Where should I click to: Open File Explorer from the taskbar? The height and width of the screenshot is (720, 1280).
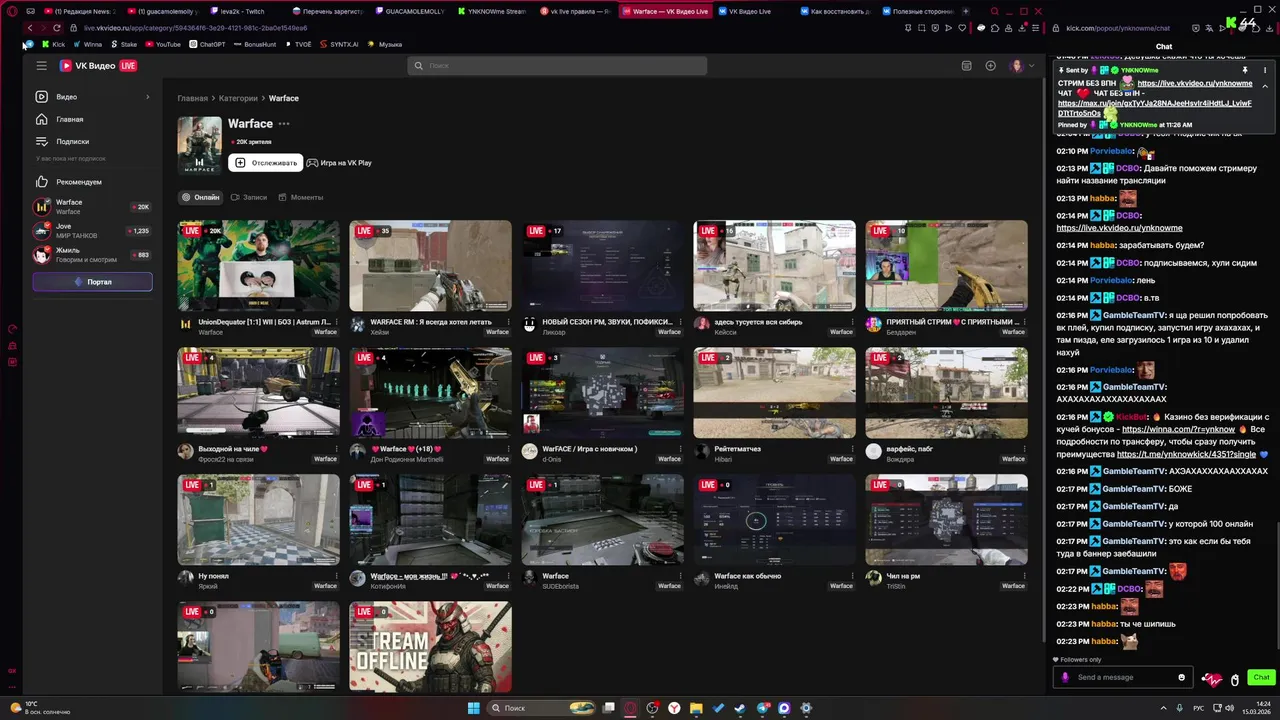coord(696,708)
